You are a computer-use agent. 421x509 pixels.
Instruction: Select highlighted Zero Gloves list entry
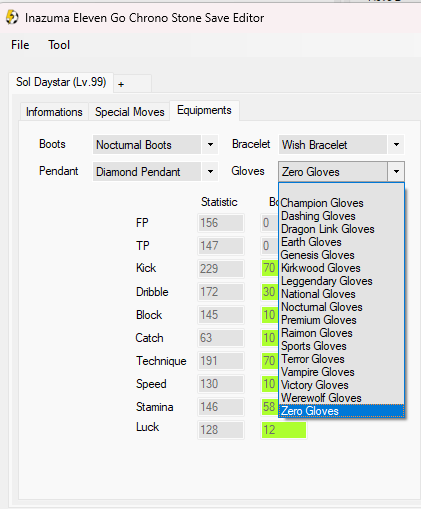click(x=341, y=411)
